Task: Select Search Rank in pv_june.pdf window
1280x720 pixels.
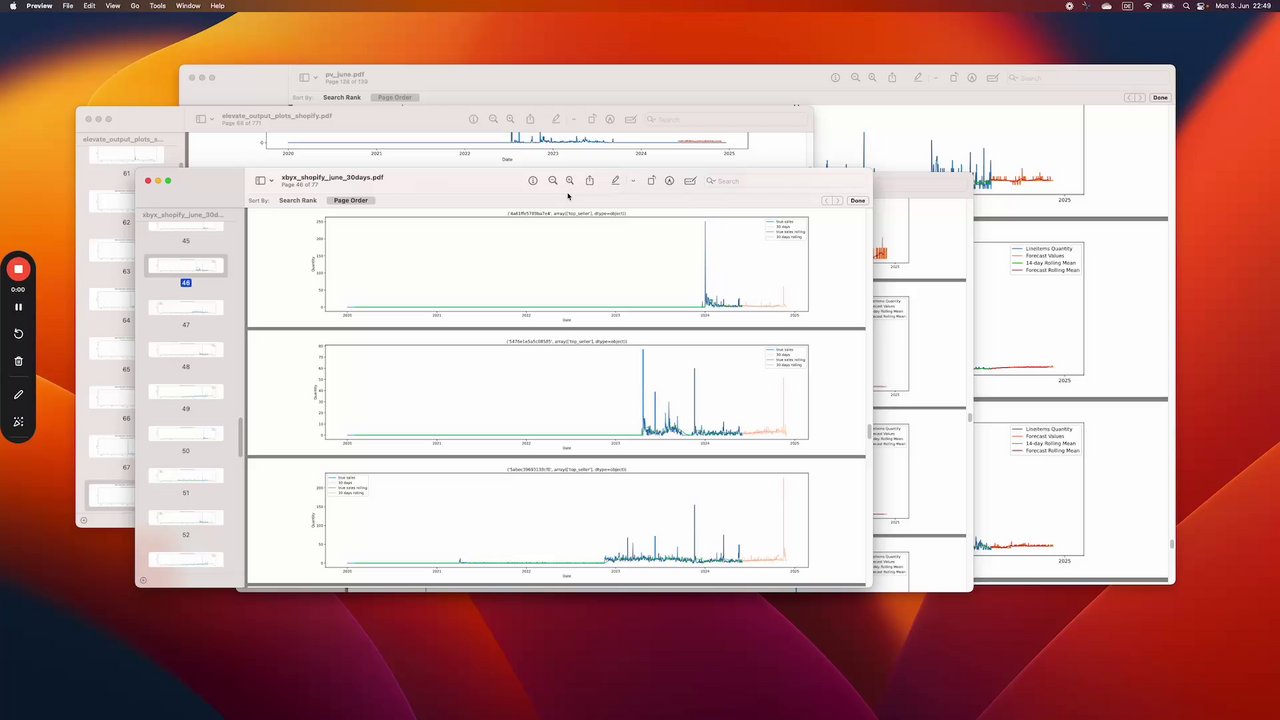Action: 342,97
